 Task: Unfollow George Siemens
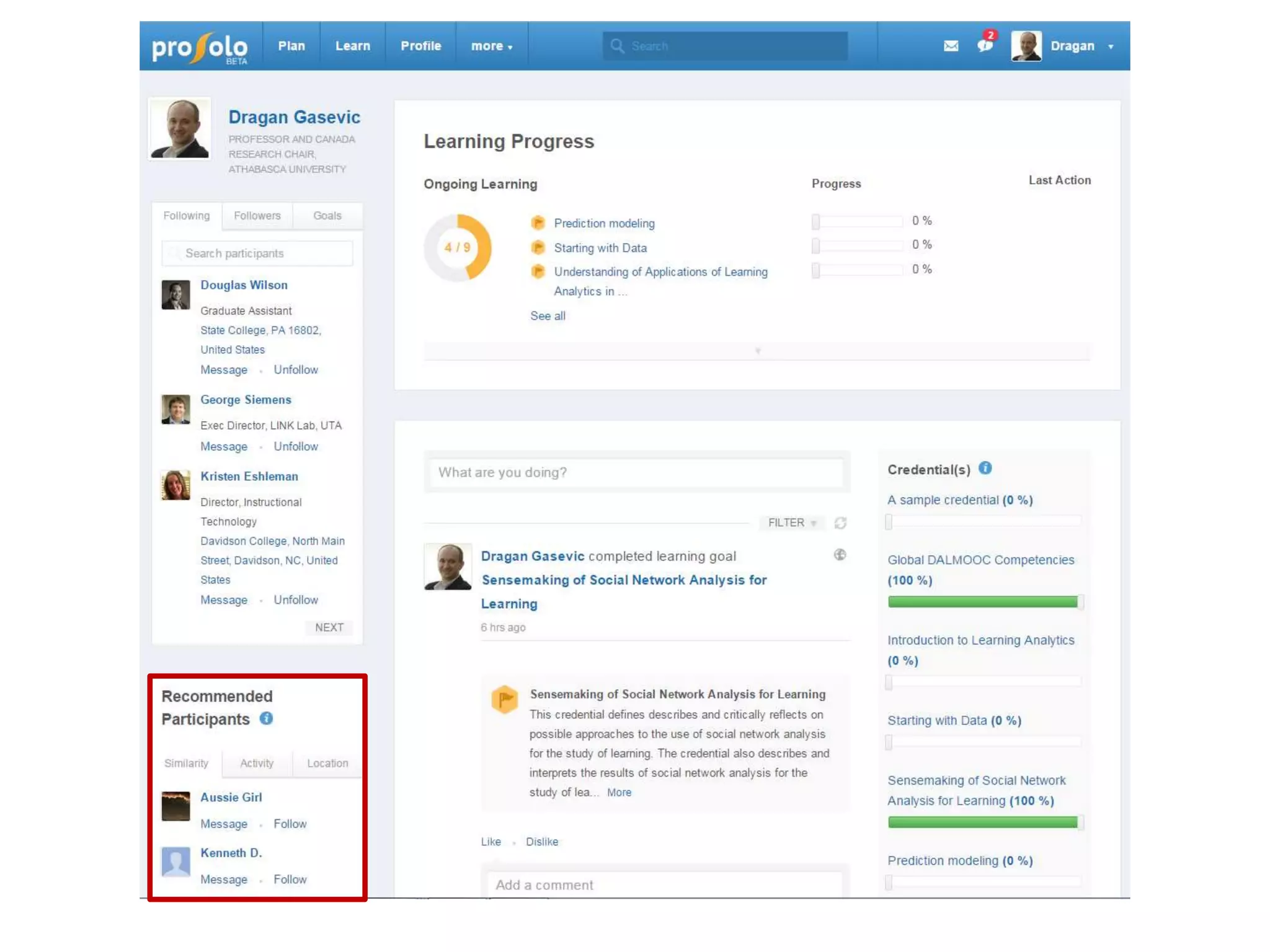[x=295, y=446]
